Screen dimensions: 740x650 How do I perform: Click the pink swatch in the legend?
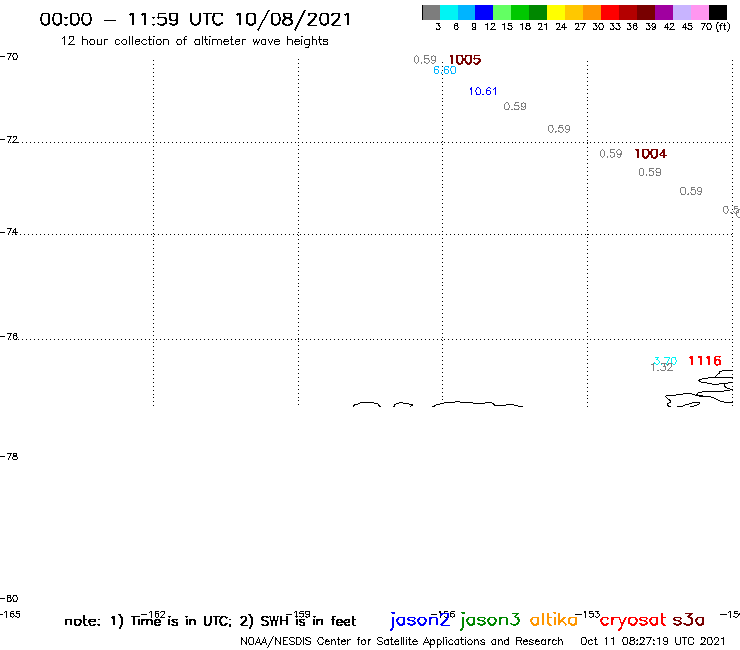pos(699,12)
